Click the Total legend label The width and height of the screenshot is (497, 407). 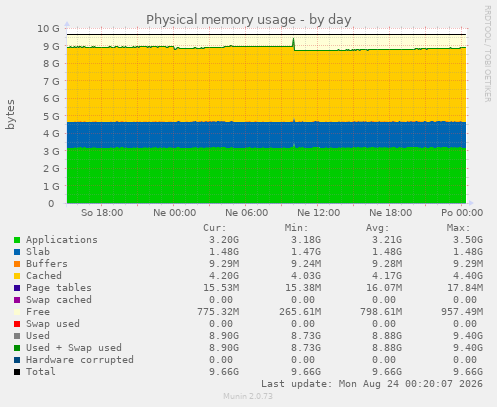41,372
